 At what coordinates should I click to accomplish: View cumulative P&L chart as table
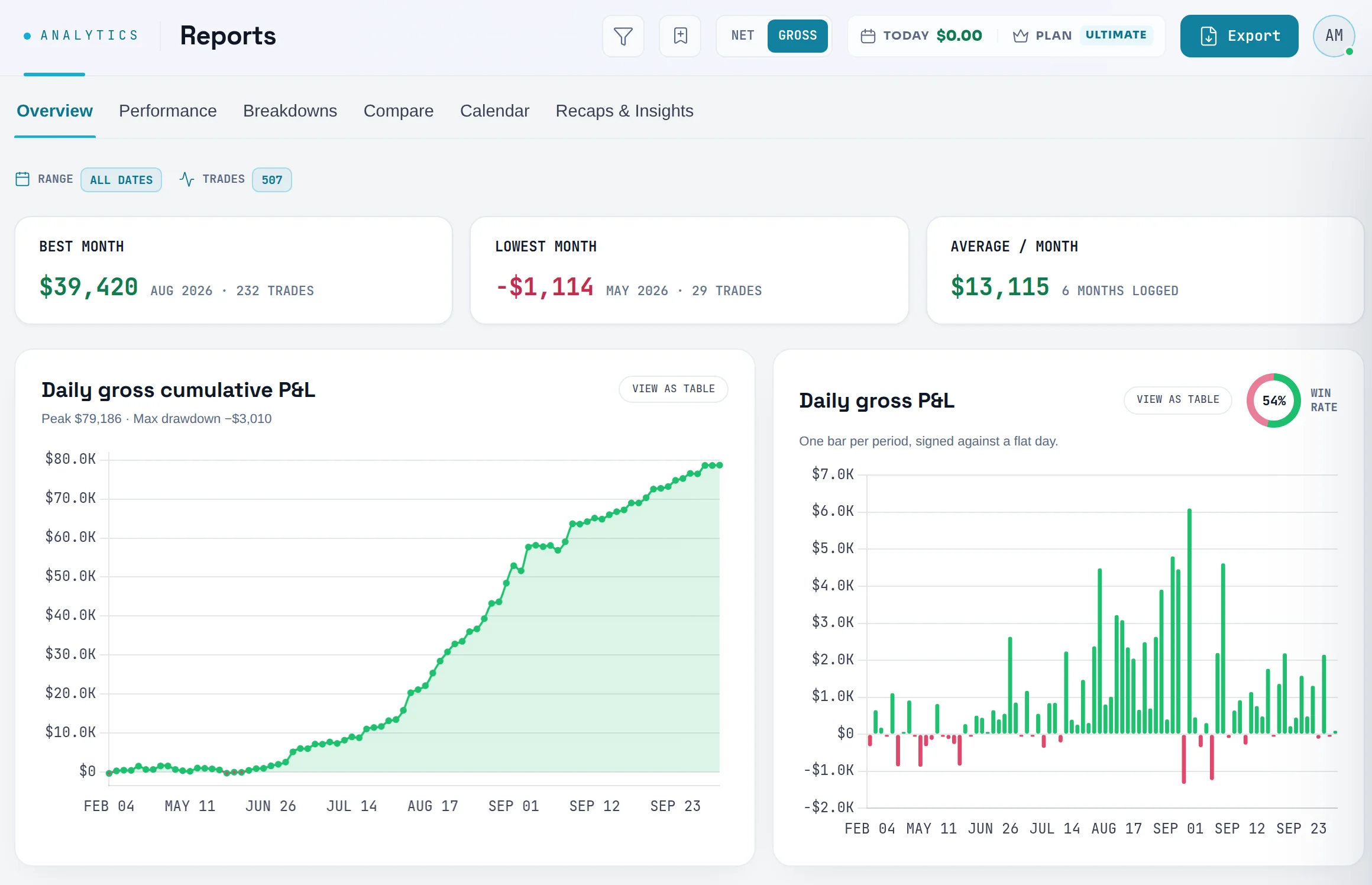(x=673, y=389)
